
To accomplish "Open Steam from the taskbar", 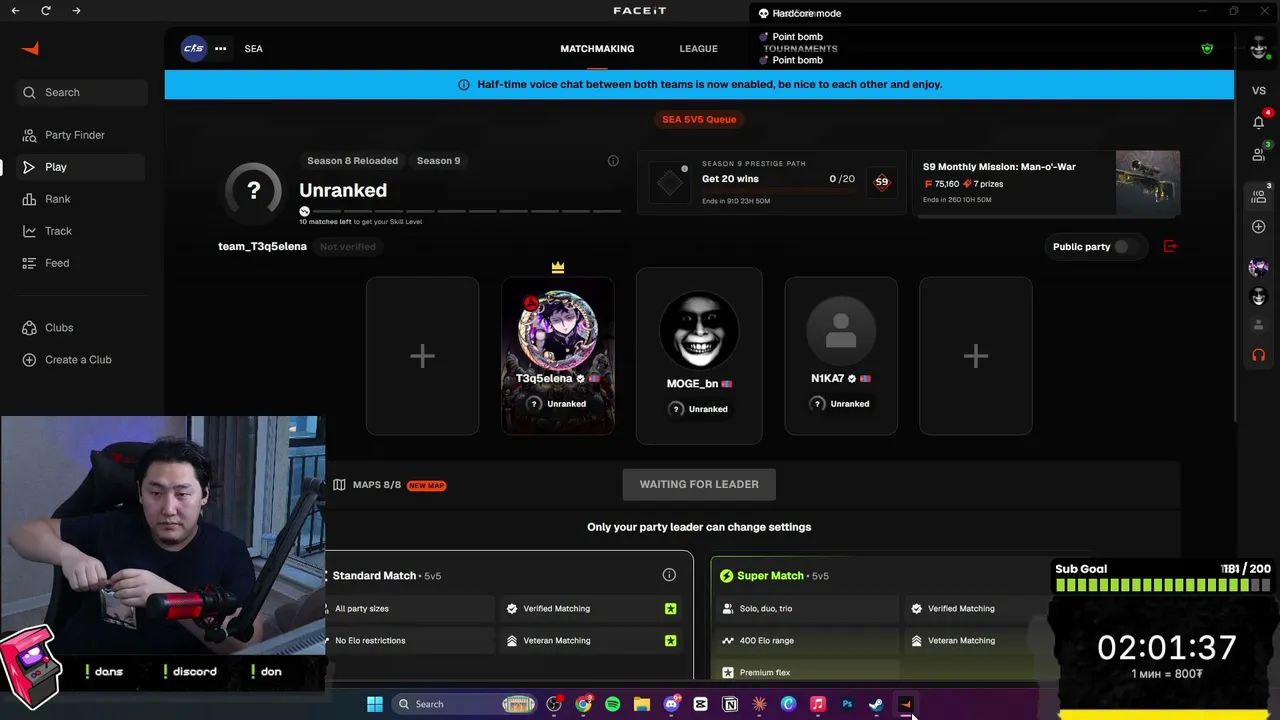I will (x=876, y=704).
